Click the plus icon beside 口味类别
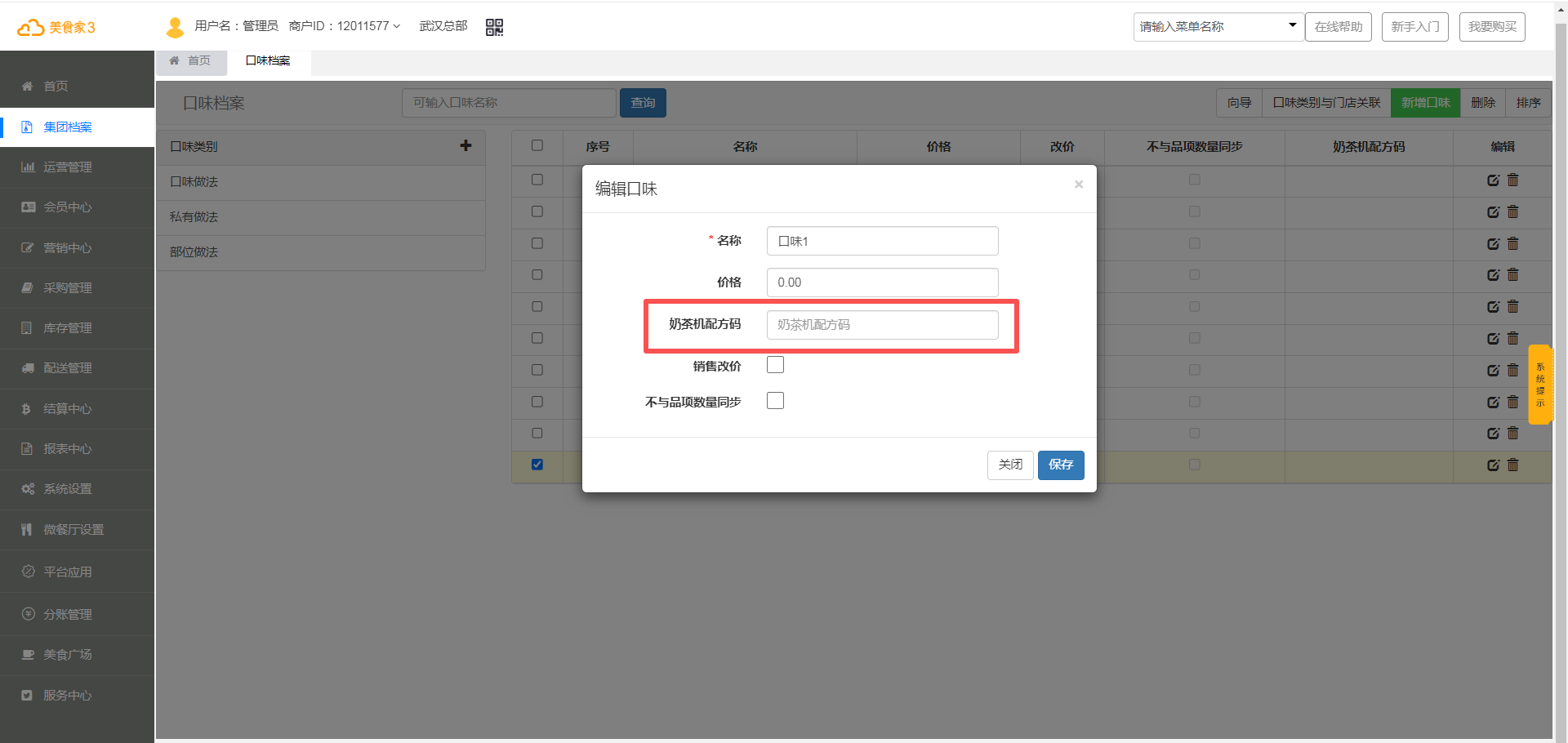Viewport: 1568px width, 743px height. click(465, 145)
